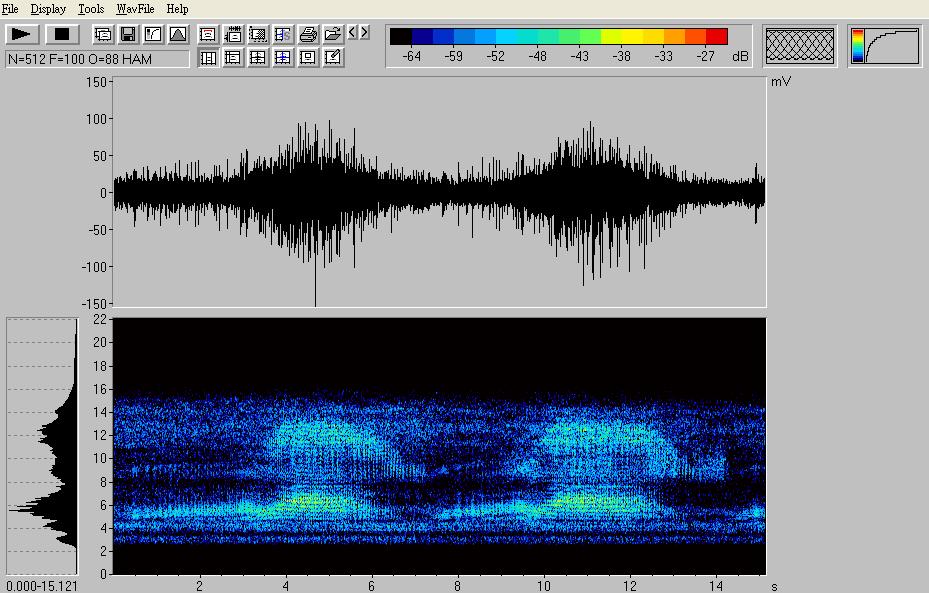
Task: Click the floppy disk save icon
Action: [x=128, y=35]
